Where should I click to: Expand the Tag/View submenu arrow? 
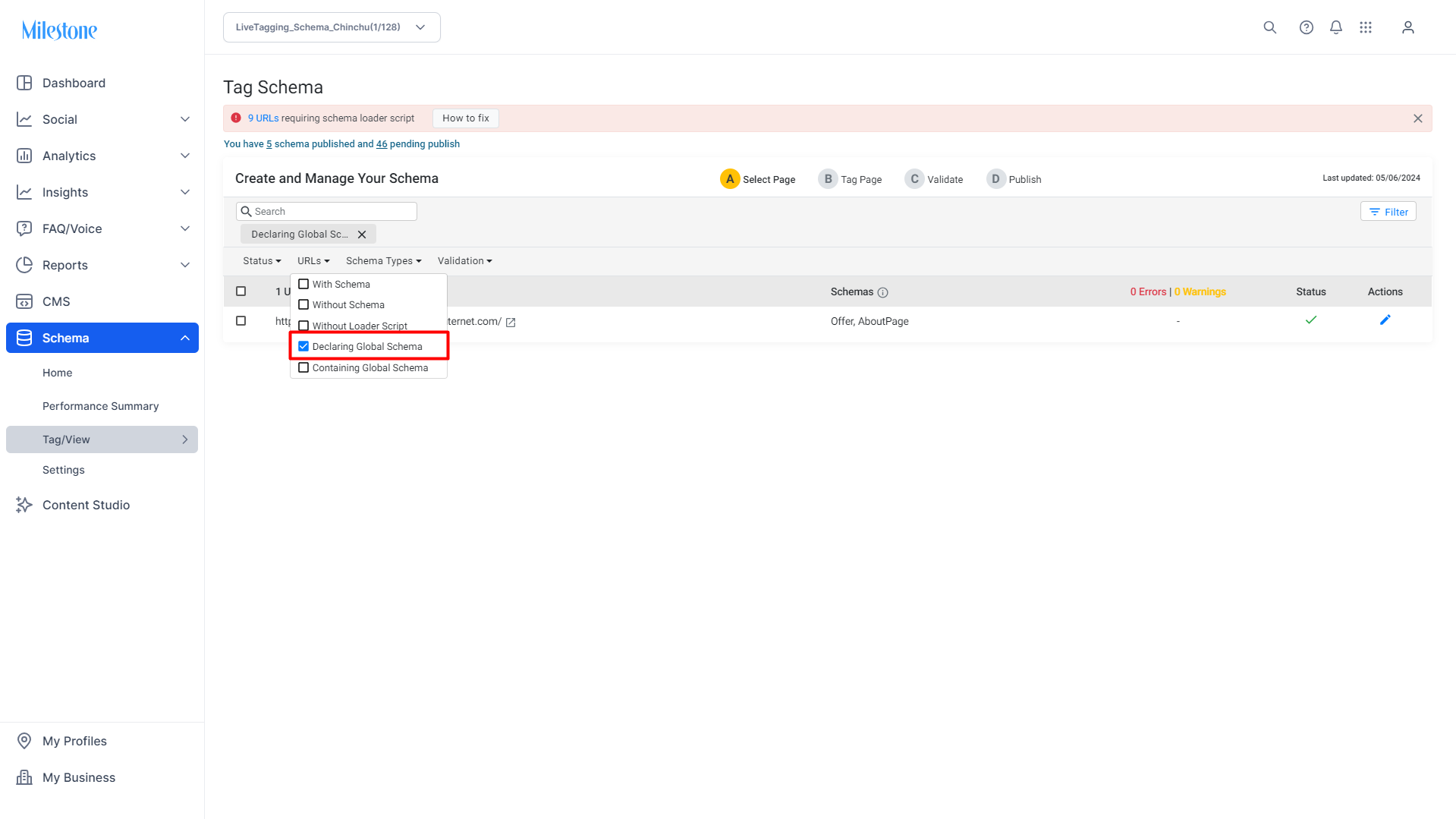[185, 439]
